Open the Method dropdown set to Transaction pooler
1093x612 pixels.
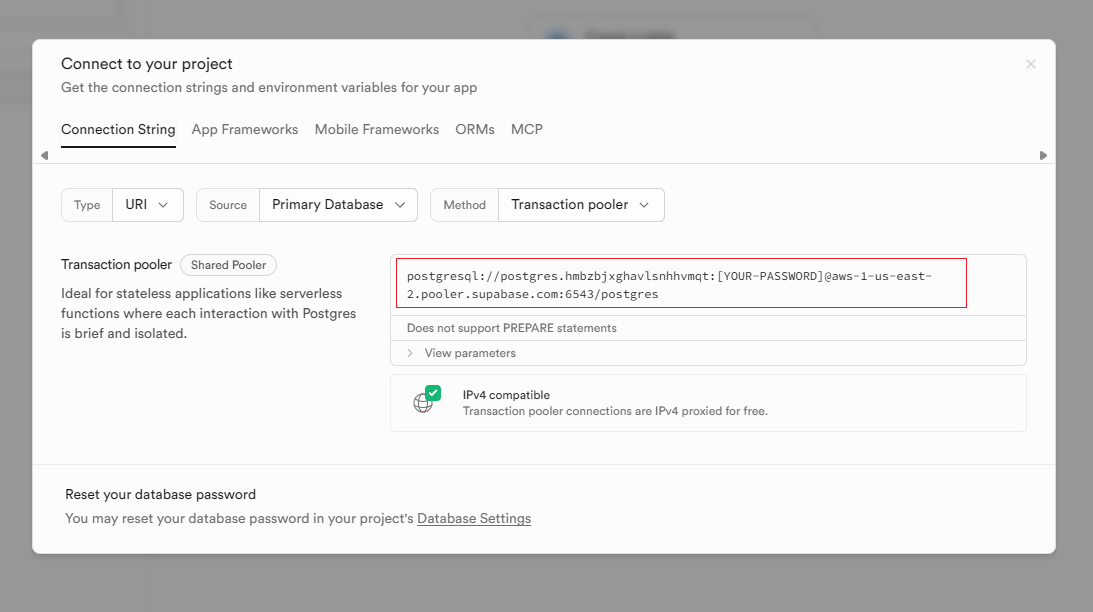coord(581,204)
